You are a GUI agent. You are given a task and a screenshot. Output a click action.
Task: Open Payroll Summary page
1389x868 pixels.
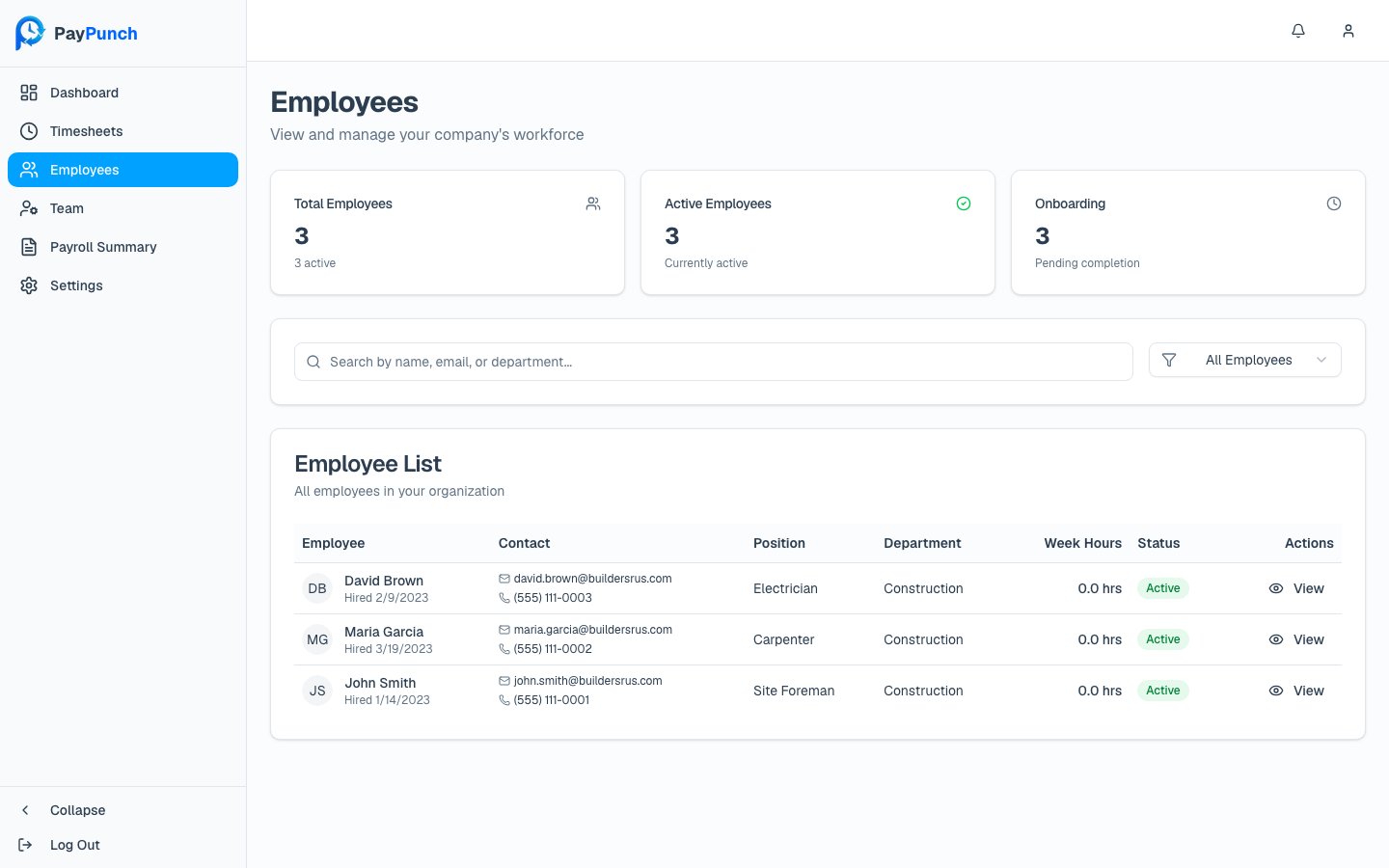[123, 247]
